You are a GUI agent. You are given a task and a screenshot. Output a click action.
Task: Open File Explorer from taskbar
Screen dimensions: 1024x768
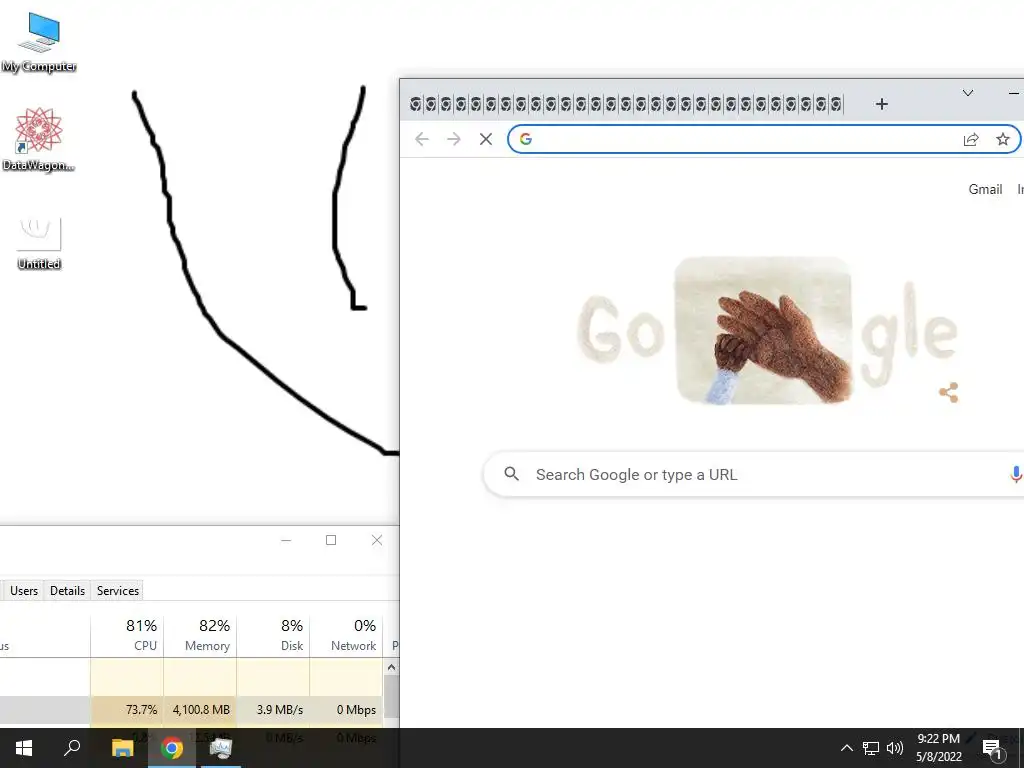click(122, 748)
